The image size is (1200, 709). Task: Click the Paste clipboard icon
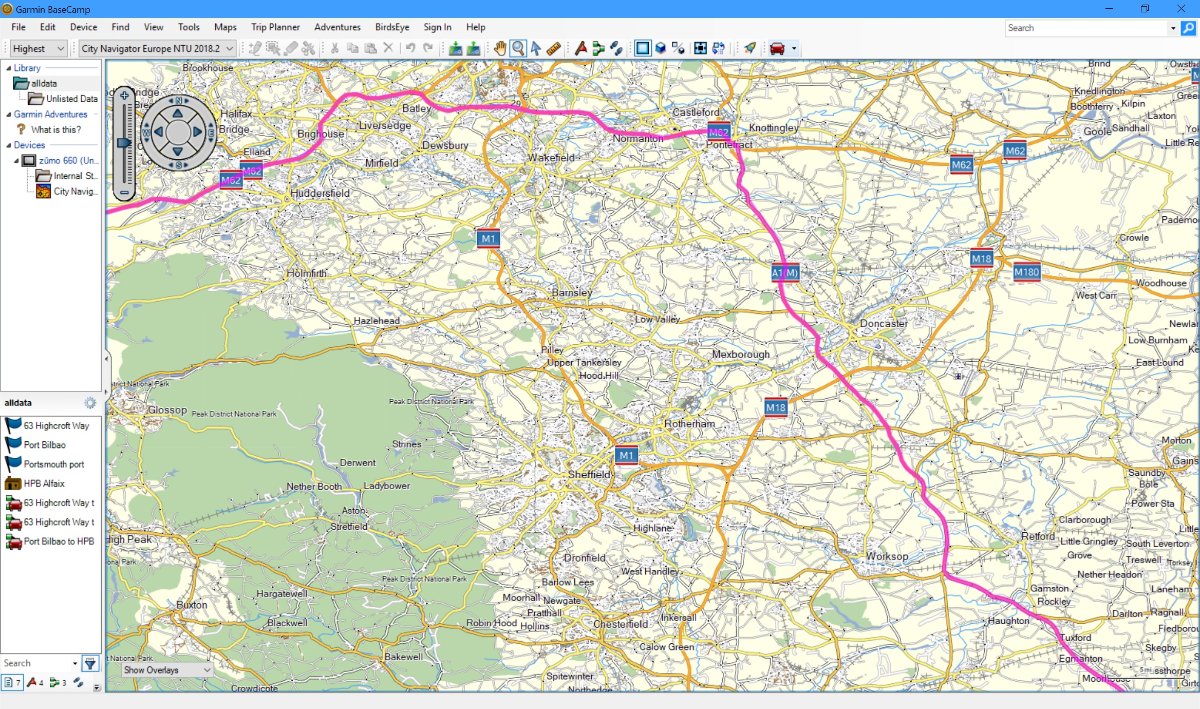[x=370, y=48]
